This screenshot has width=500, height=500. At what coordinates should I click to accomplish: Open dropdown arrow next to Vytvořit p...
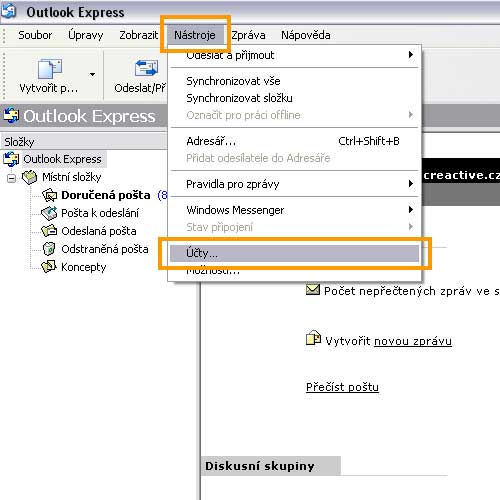click(92, 74)
